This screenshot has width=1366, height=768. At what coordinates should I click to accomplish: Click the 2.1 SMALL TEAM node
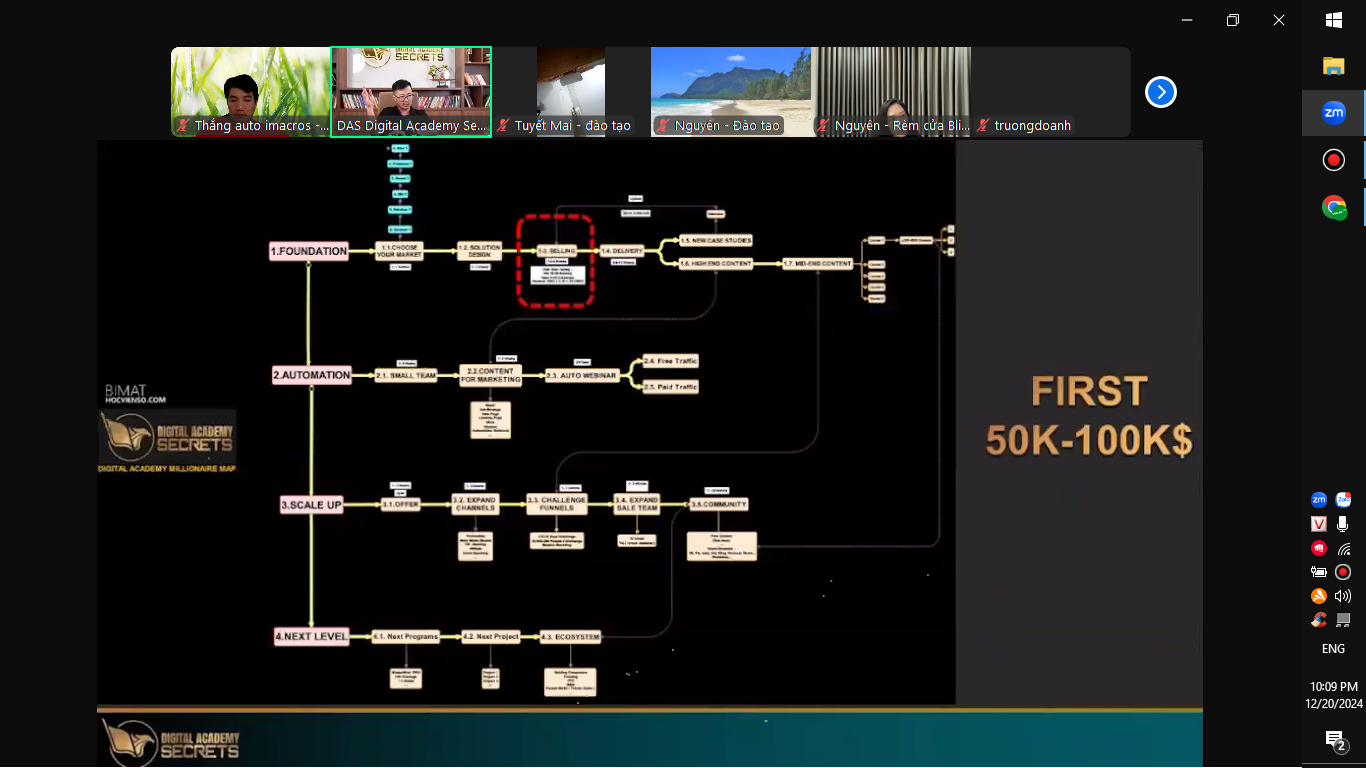click(406, 376)
